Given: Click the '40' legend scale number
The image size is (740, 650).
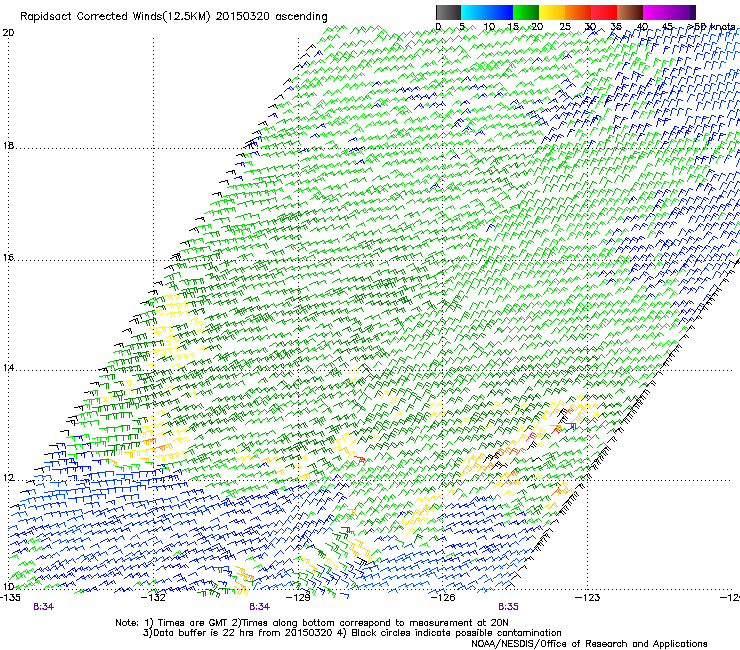Looking at the screenshot, I should tap(642, 26).
